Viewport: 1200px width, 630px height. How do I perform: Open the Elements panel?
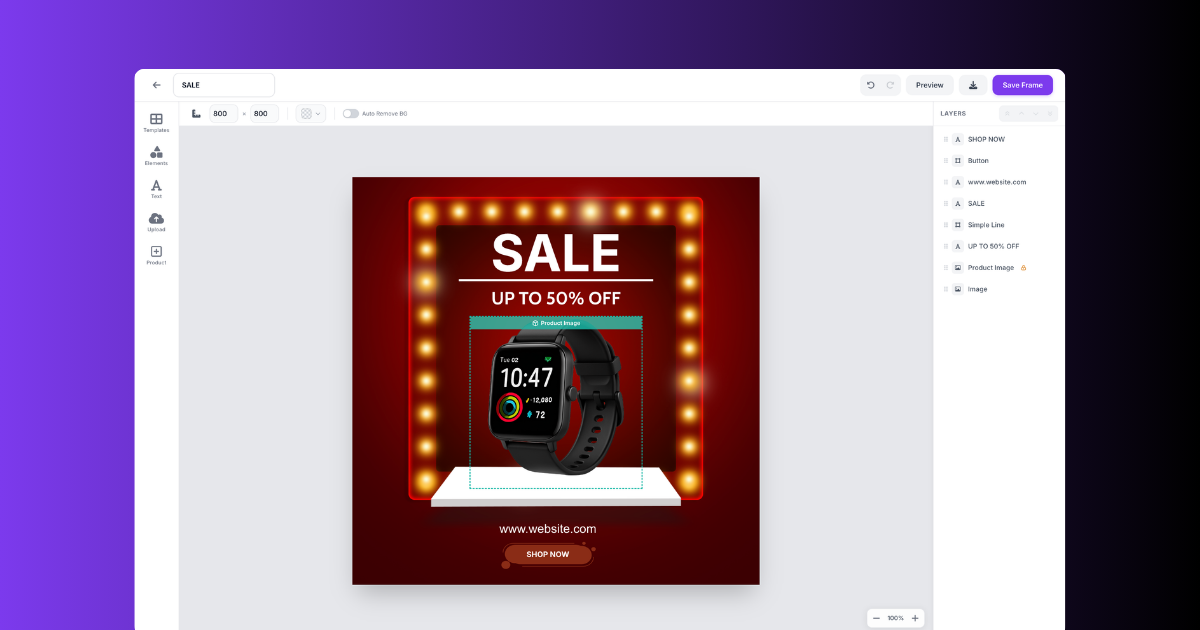156,156
